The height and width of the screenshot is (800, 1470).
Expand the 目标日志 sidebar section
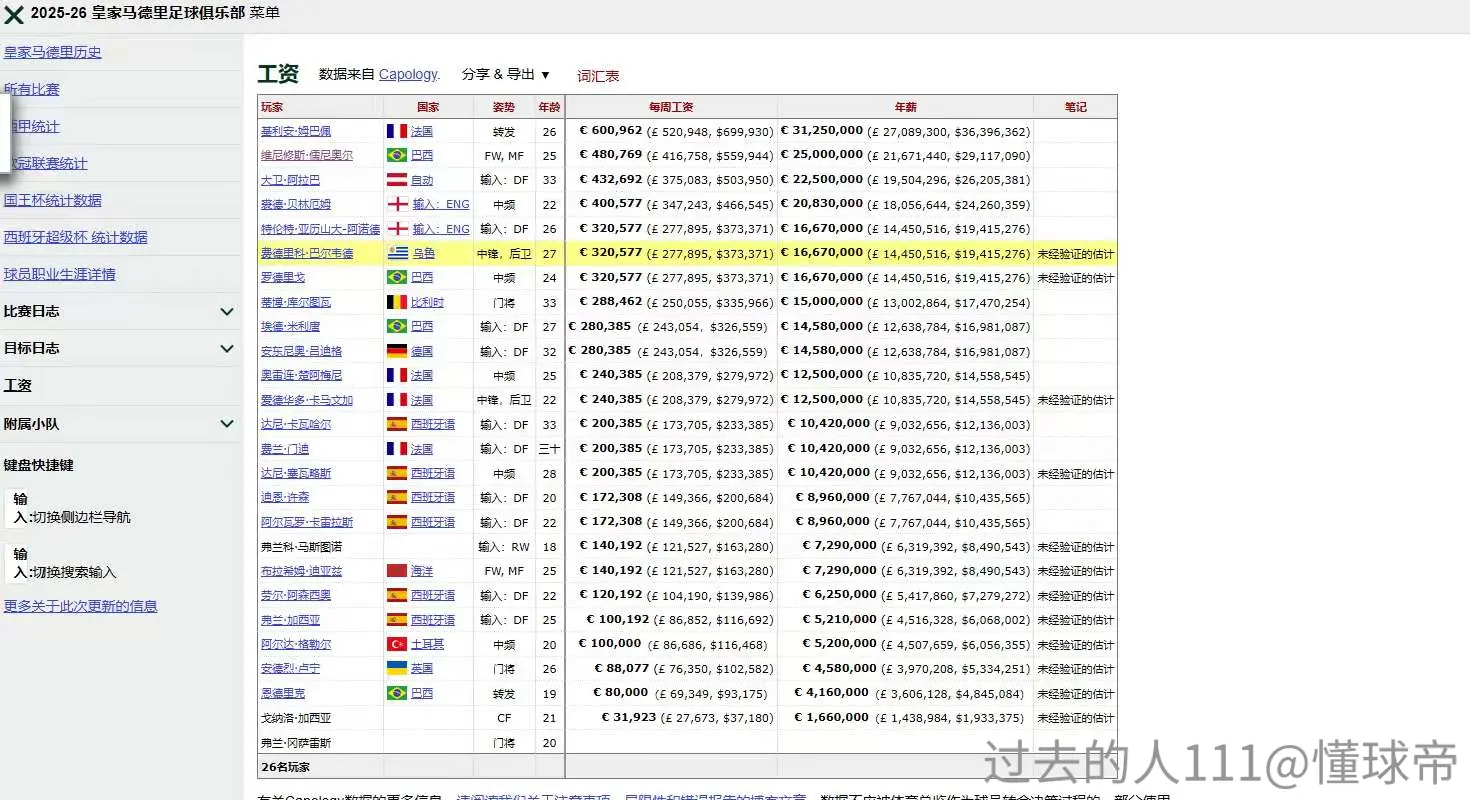(226, 348)
